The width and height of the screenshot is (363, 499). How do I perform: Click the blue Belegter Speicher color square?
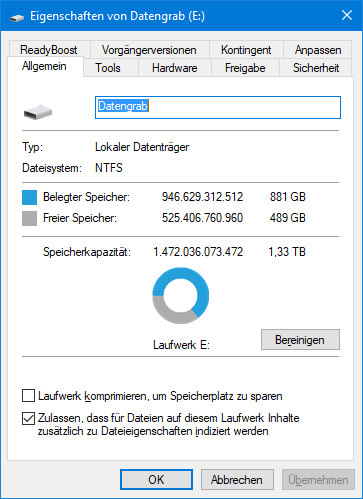point(29,197)
